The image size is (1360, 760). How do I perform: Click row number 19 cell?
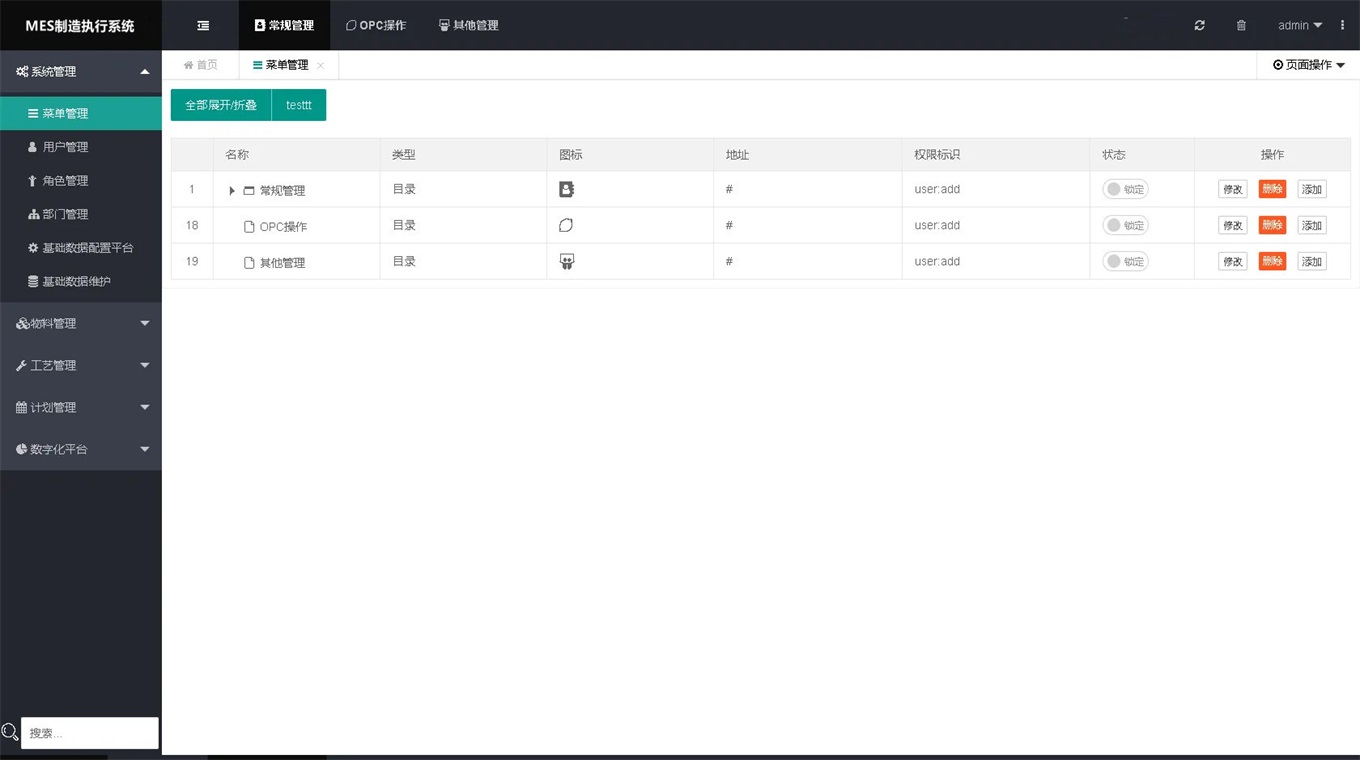(x=192, y=261)
